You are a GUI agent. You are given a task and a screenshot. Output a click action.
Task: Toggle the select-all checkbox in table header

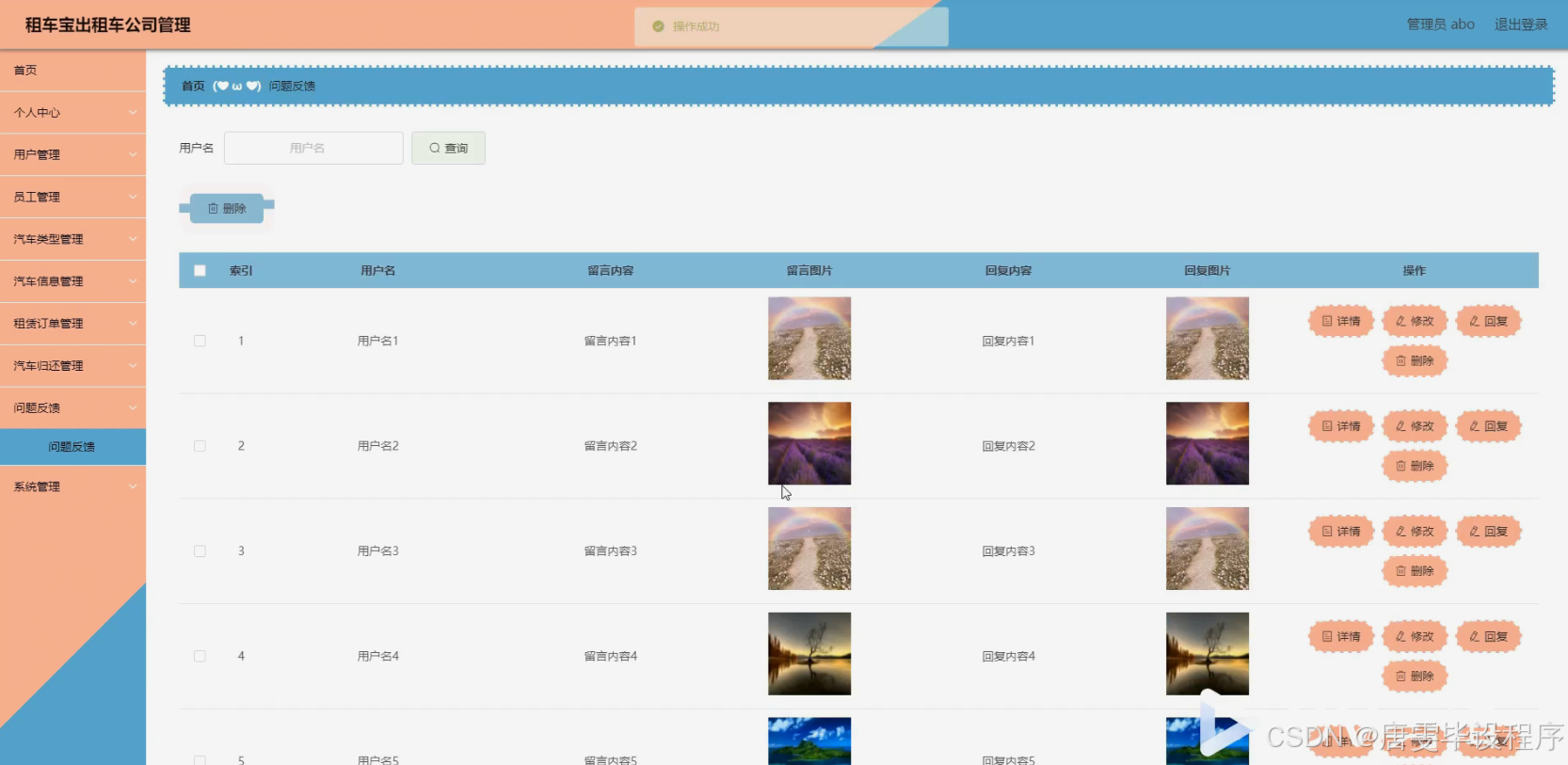click(200, 271)
